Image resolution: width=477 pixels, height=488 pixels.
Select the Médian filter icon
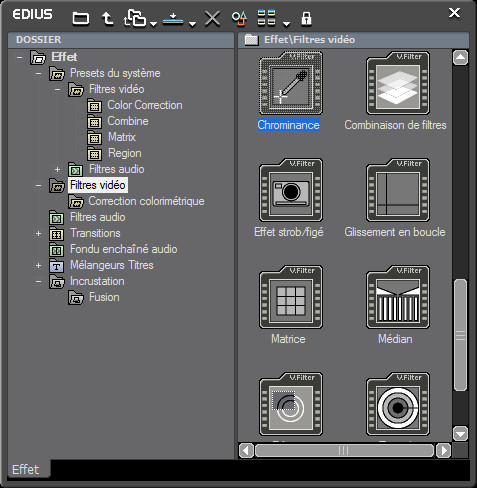pos(398,297)
